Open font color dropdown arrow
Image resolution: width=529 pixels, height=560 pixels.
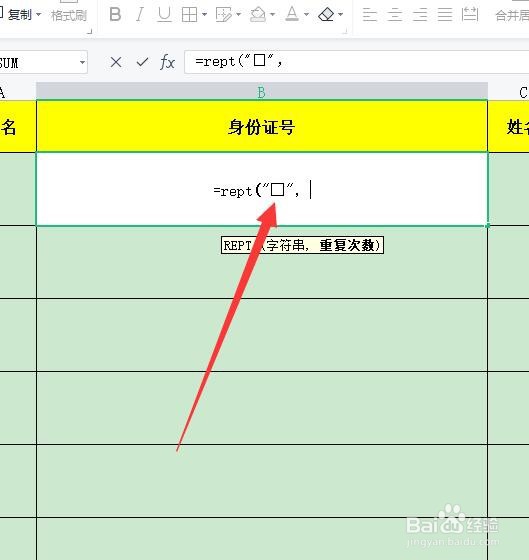[306, 15]
